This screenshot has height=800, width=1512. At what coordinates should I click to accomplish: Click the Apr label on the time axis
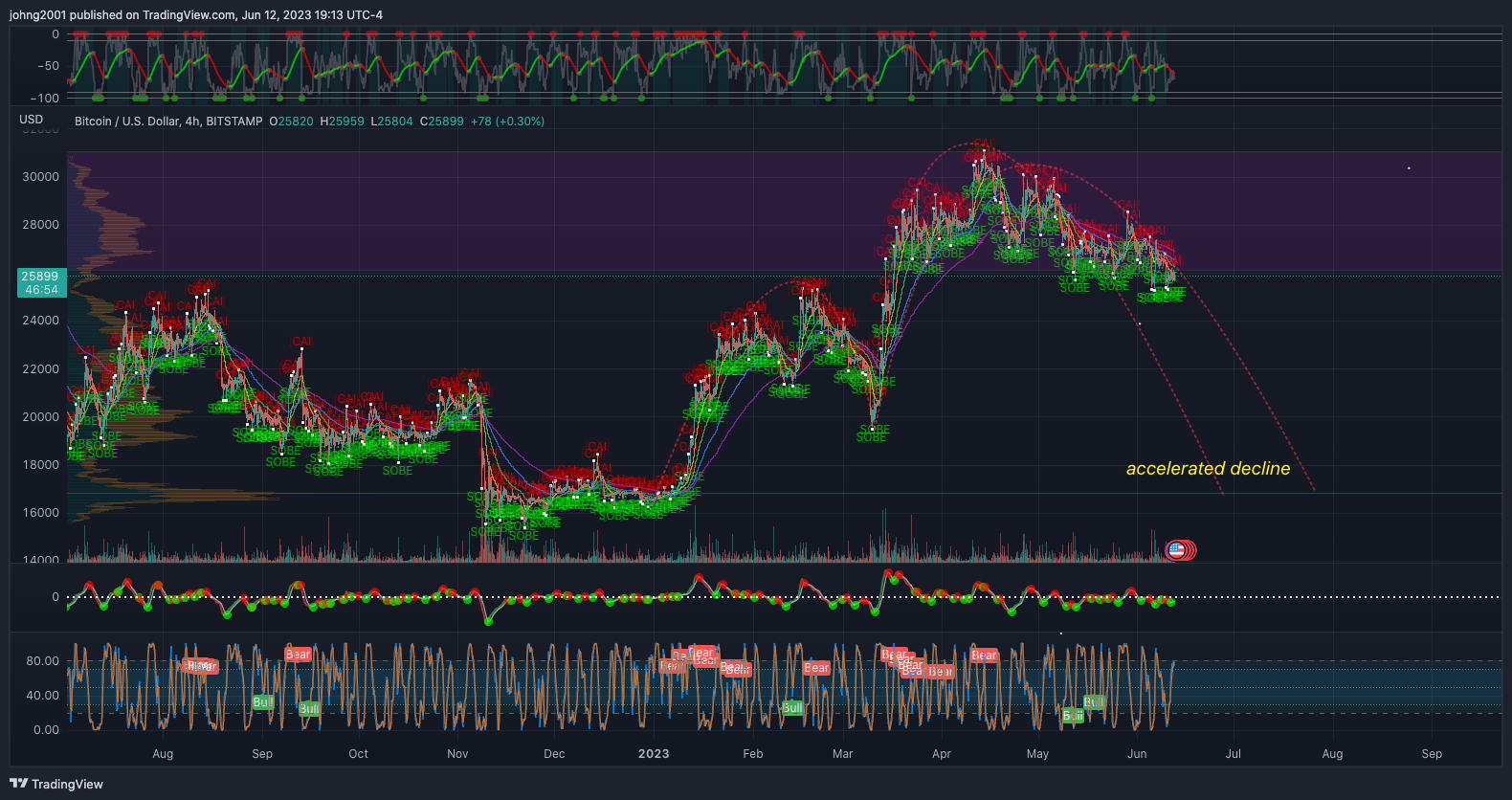pos(943,754)
